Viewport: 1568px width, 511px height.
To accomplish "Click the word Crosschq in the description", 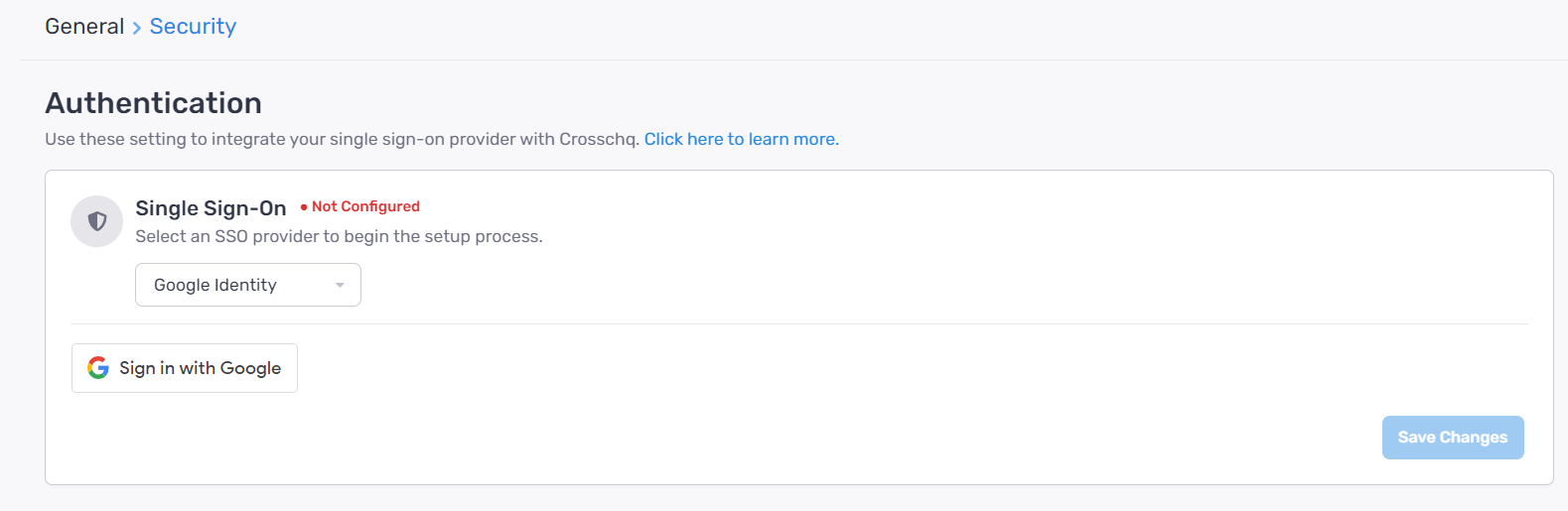I will click(x=599, y=139).
